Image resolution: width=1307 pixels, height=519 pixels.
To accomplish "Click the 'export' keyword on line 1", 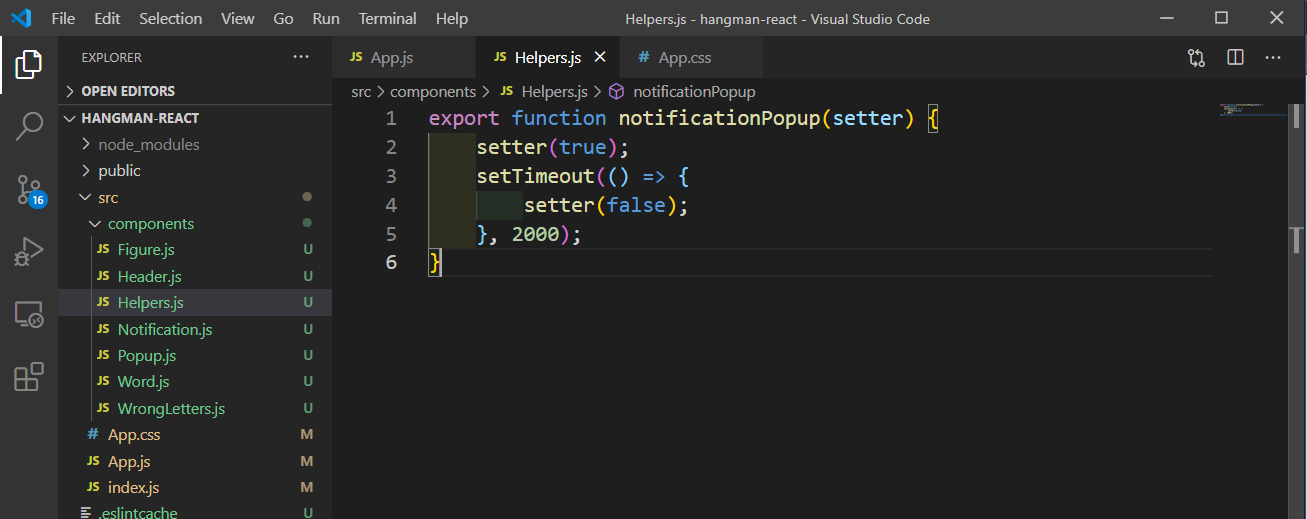I will pos(464,118).
